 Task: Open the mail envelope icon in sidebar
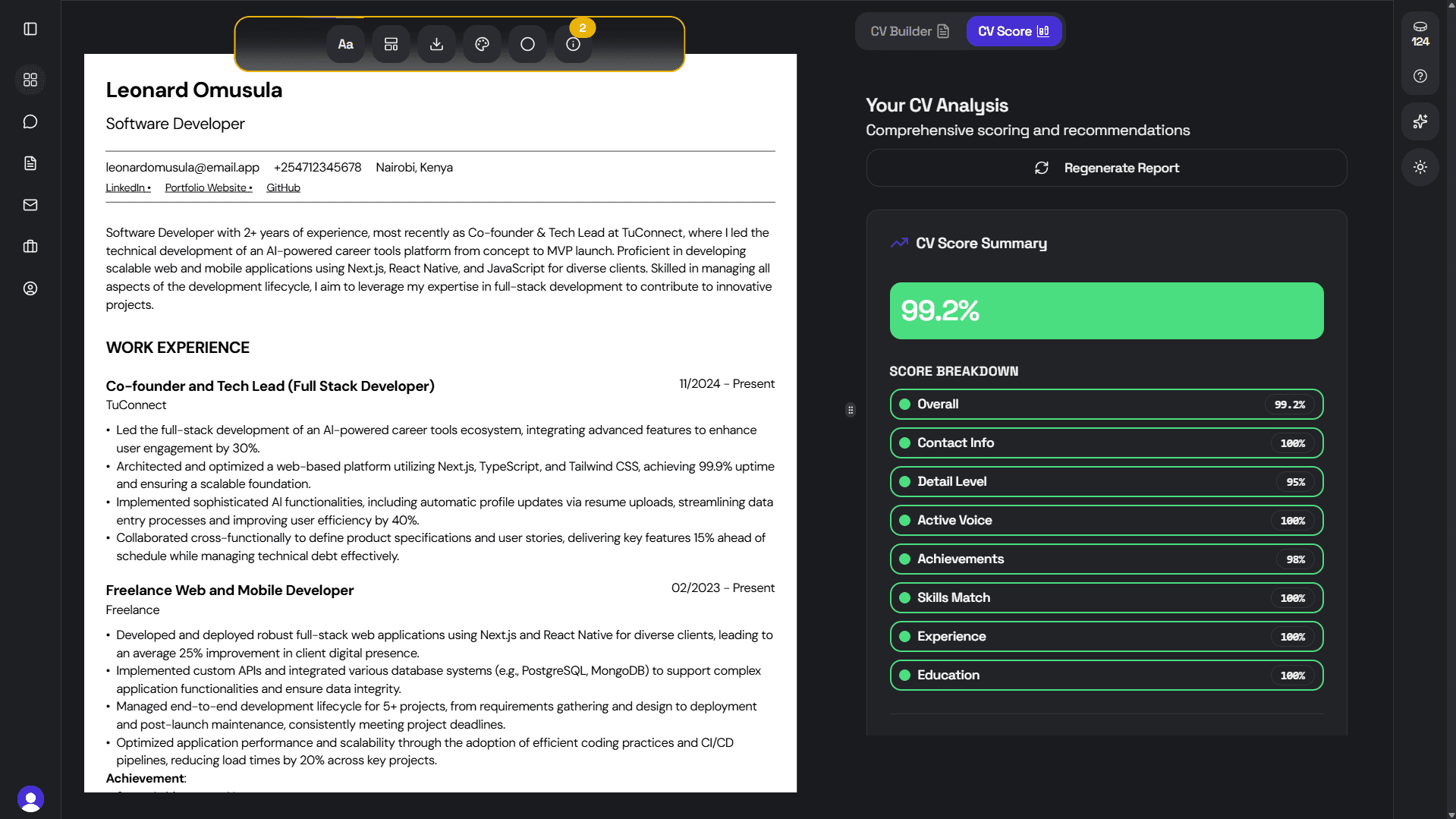click(x=30, y=205)
